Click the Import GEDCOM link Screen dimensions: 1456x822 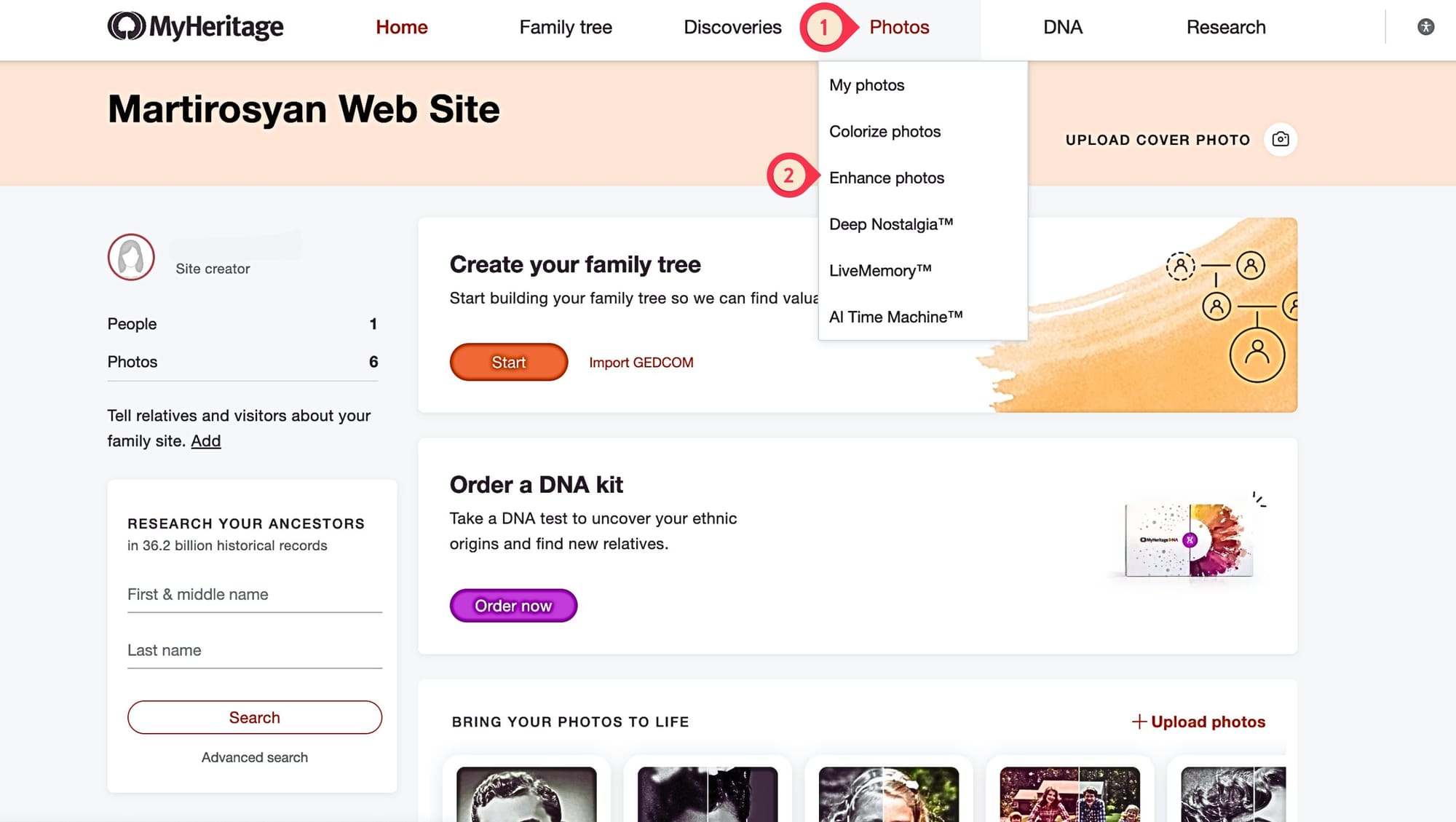(x=641, y=363)
